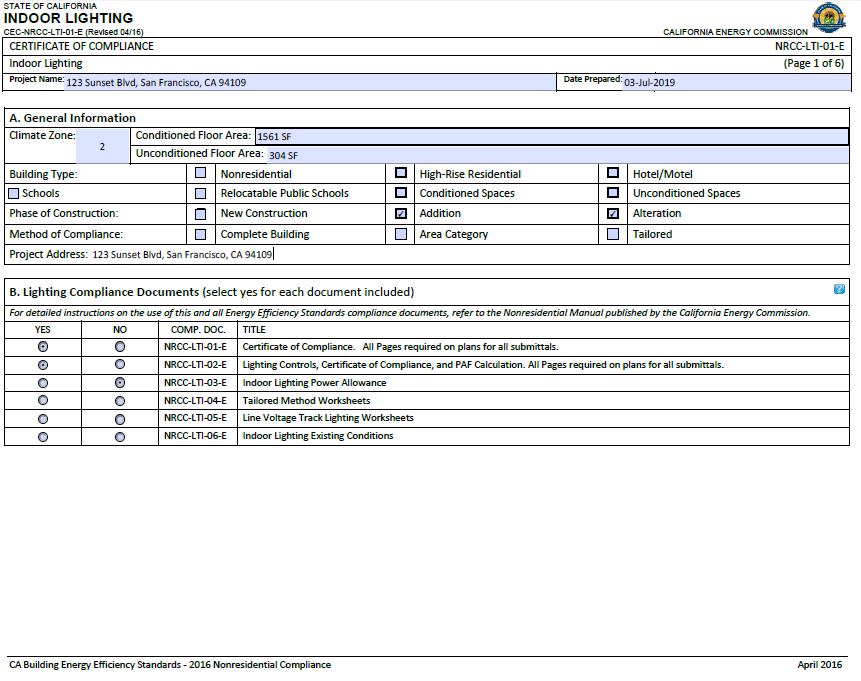The image size is (861, 681).
Task: Select YES for NRCC-LTI-03-E Indoor Lighting Power Allowance
Action: point(43,383)
